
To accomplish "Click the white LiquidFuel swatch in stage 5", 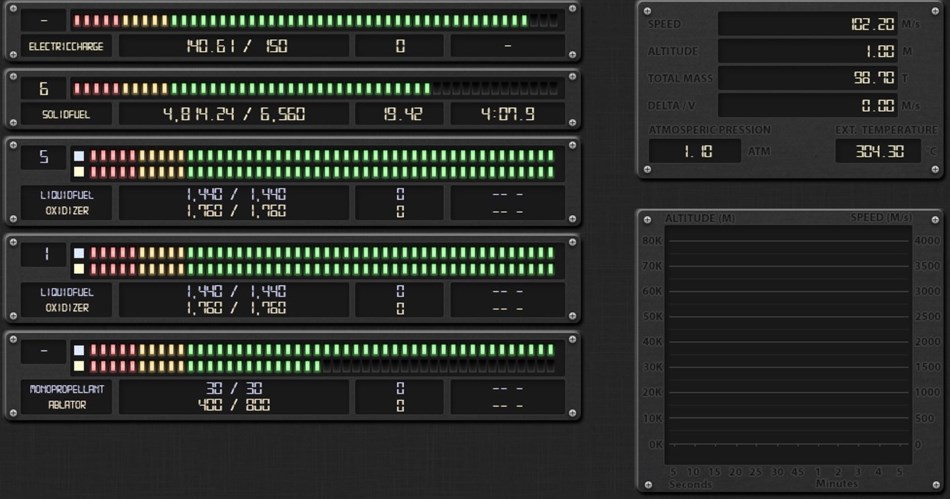I will tap(79, 156).
